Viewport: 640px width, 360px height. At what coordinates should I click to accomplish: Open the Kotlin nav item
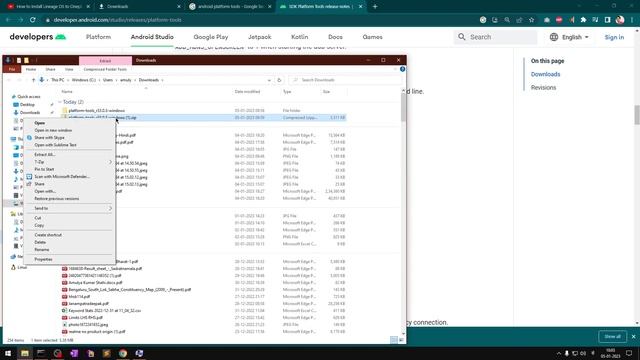click(300, 37)
